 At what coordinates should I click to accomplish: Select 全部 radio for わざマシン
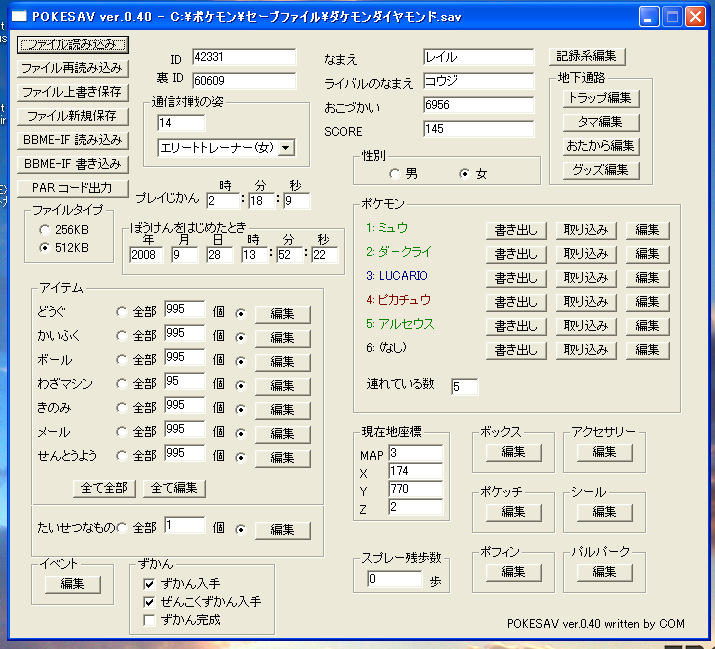pyautogui.click(x=121, y=384)
